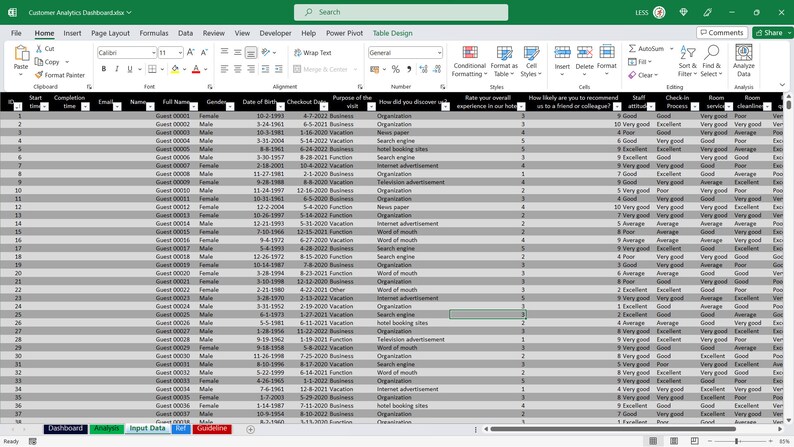Viewport: 794px width, 447px height.
Task: Toggle Underline formatting
Action: (130, 69)
